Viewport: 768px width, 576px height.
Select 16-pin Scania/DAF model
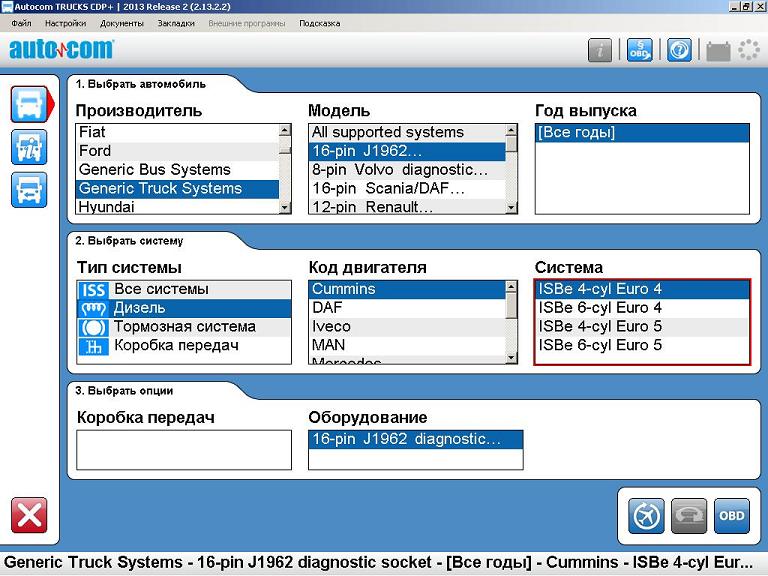[407, 189]
